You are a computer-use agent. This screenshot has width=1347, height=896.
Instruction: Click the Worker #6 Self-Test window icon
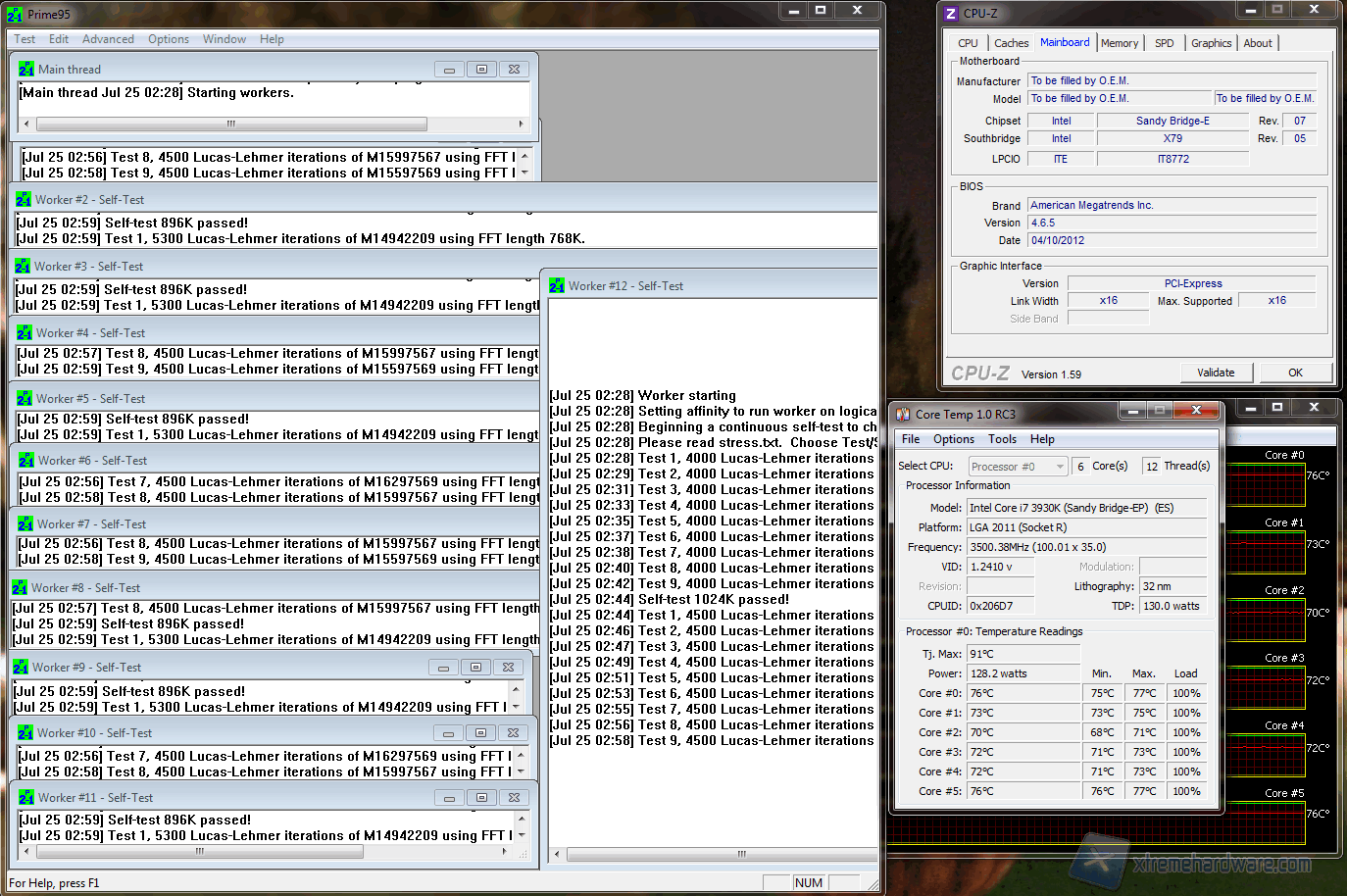click(26, 461)
